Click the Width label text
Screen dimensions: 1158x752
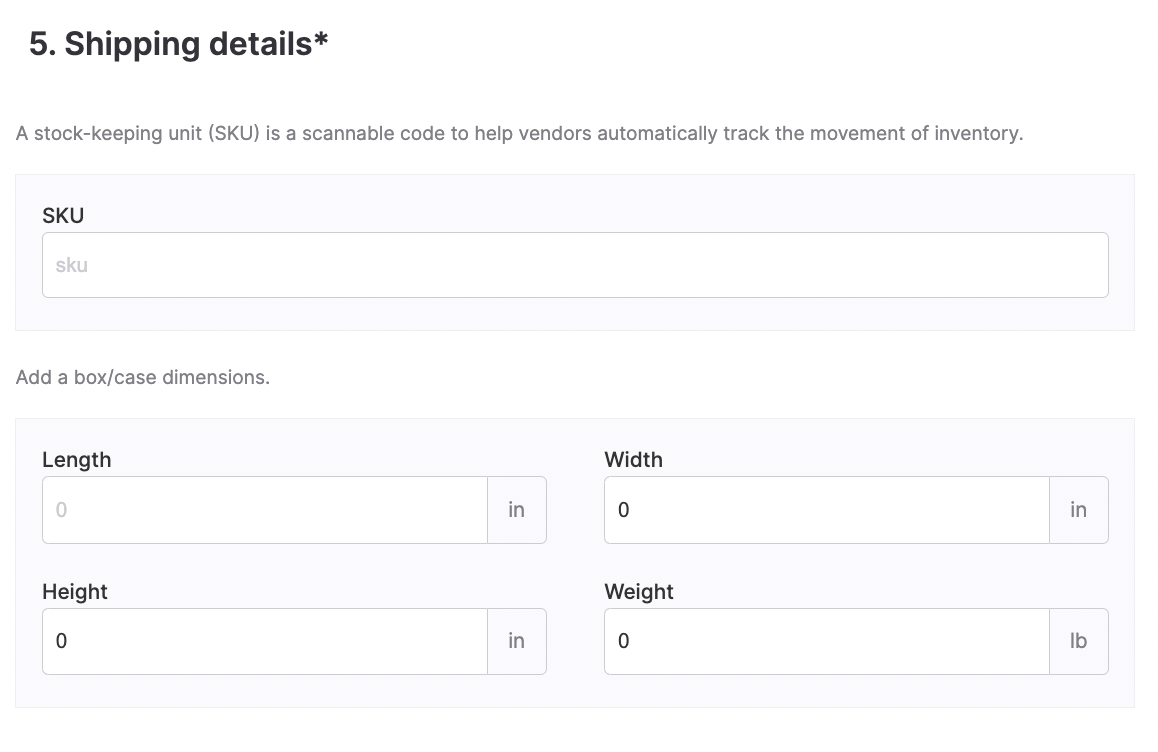tap(634, 459)
